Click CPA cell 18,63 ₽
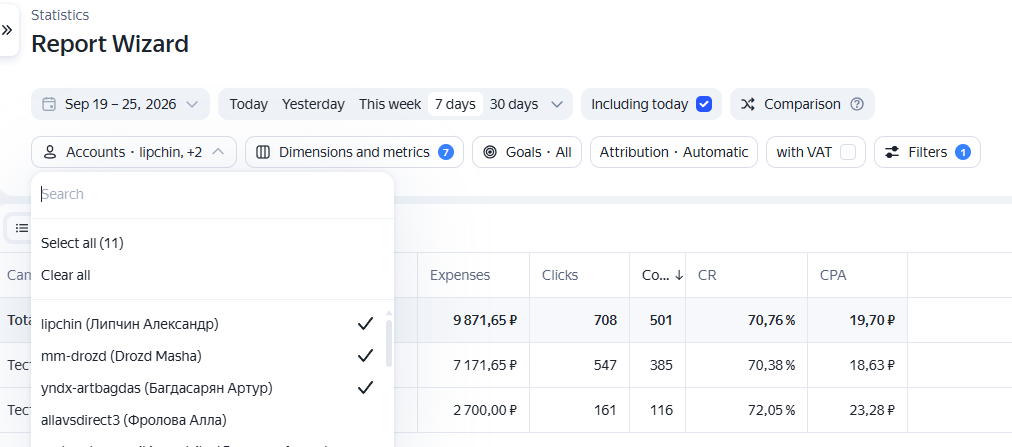Image resolution: width=1012 pixels, height=447 pixels. tap(873, 365)
